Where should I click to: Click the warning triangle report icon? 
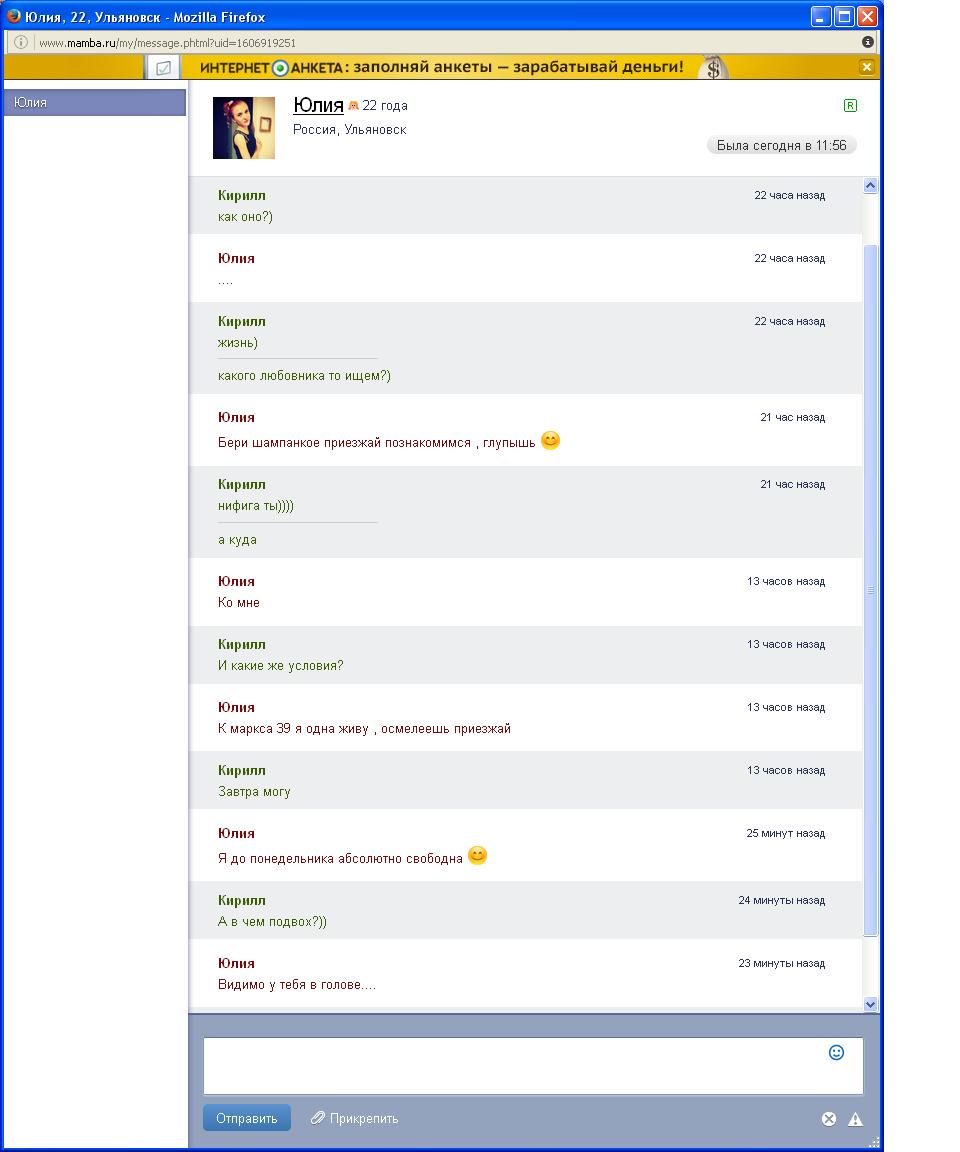click(855, 1119)
